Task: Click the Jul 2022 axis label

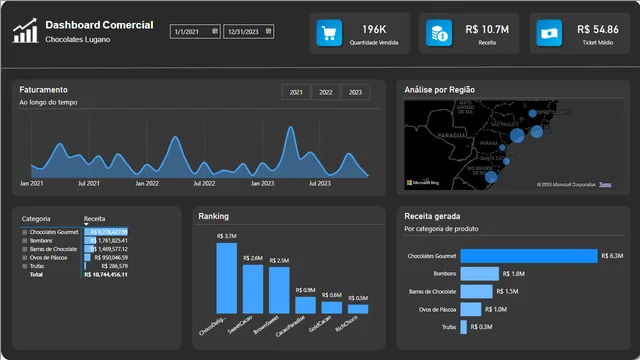Action: (x=204, y=184)
